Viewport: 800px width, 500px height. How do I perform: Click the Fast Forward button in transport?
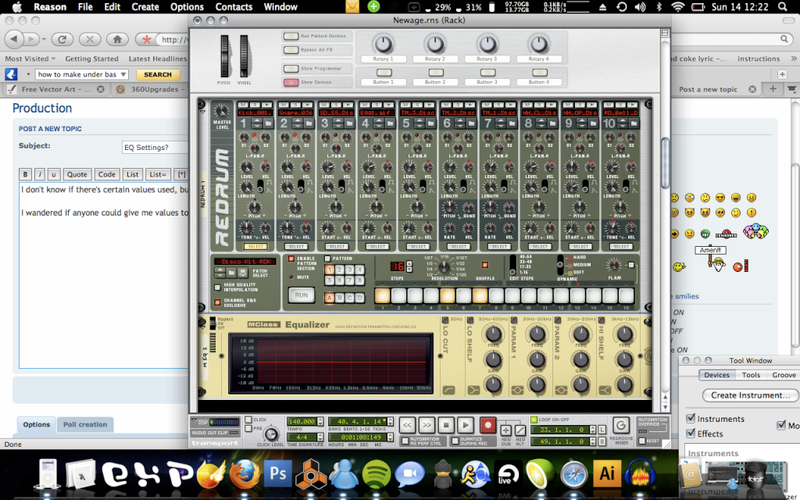[427, 424]
